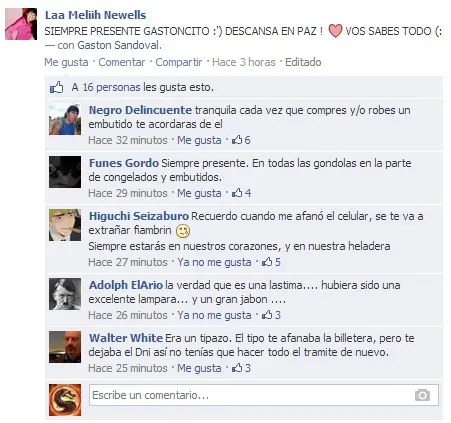Open likes count on Walter White comment
The height and width of the screenshot is (423, 451).
pyautogui.click(x=241, y=368)
